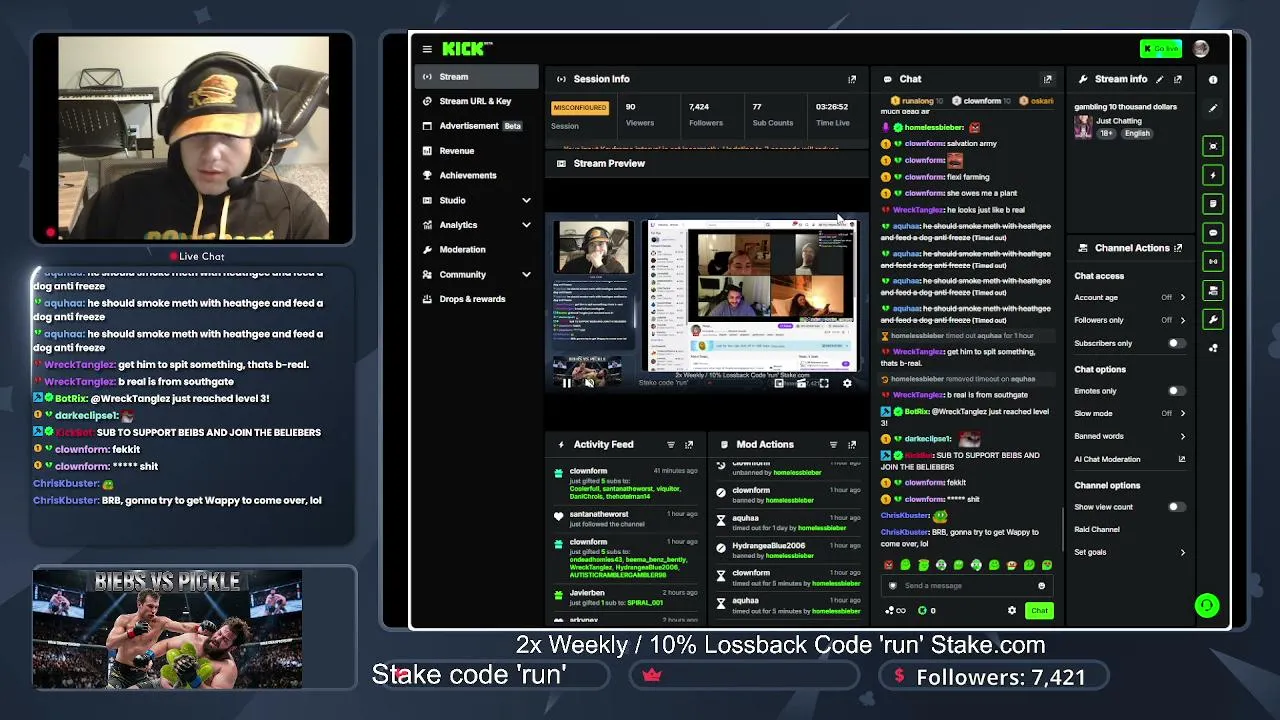The height and width of the screenshot is (720, 1280).
Task: Click the 7,424 Followers stat
Action: pyautogui.click(x=706, y=114)
